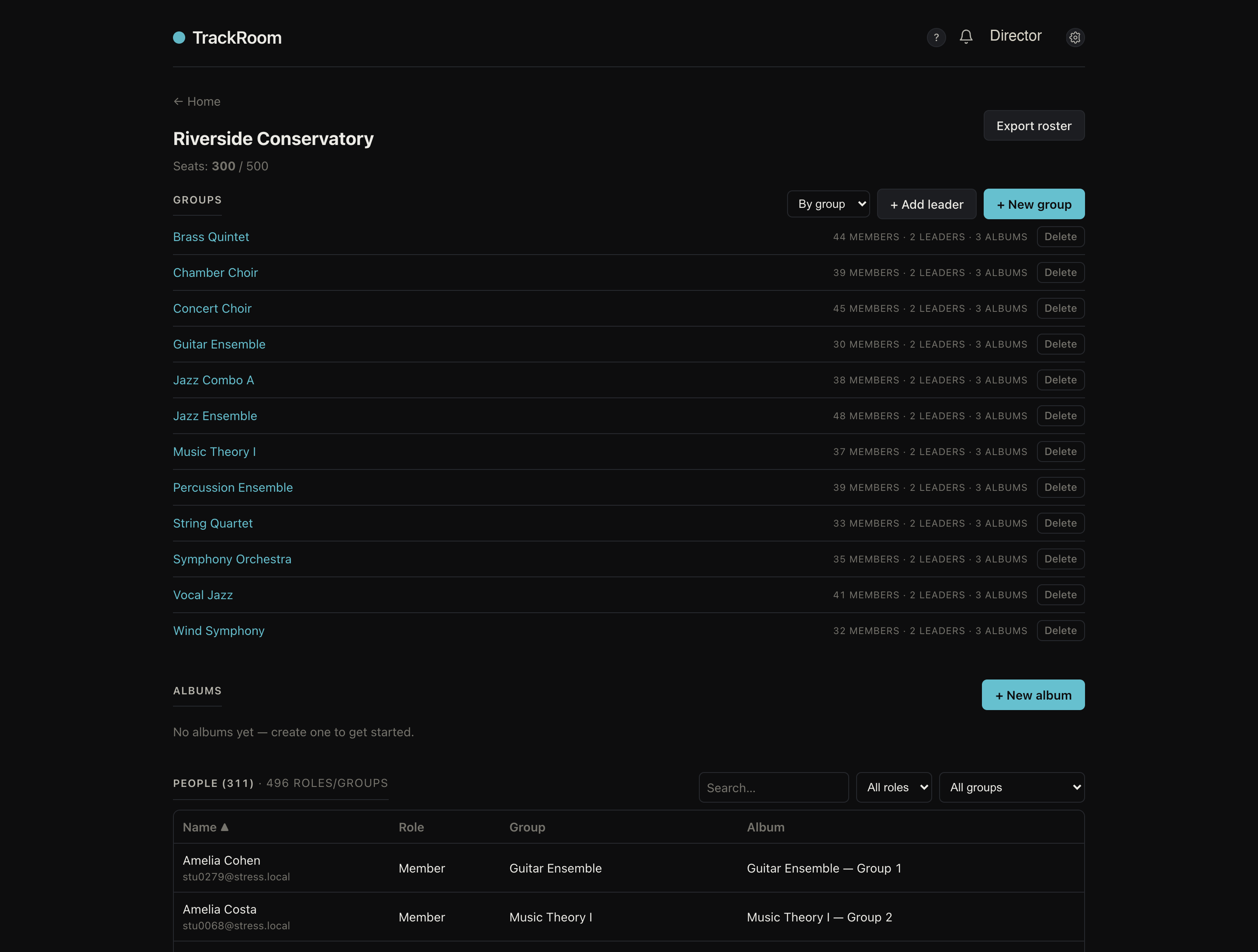1258x952 pixels.
Task: Open the Jazz Ensemble group link
Action: coord(215,416)
